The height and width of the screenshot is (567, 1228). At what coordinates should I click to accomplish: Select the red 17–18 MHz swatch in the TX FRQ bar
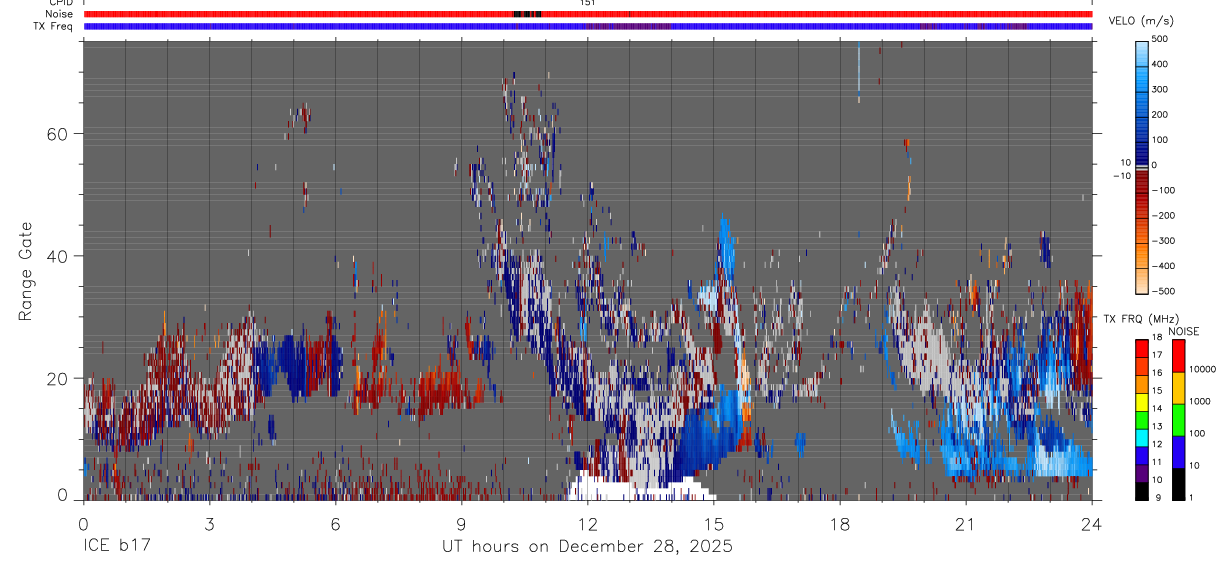1143,349
